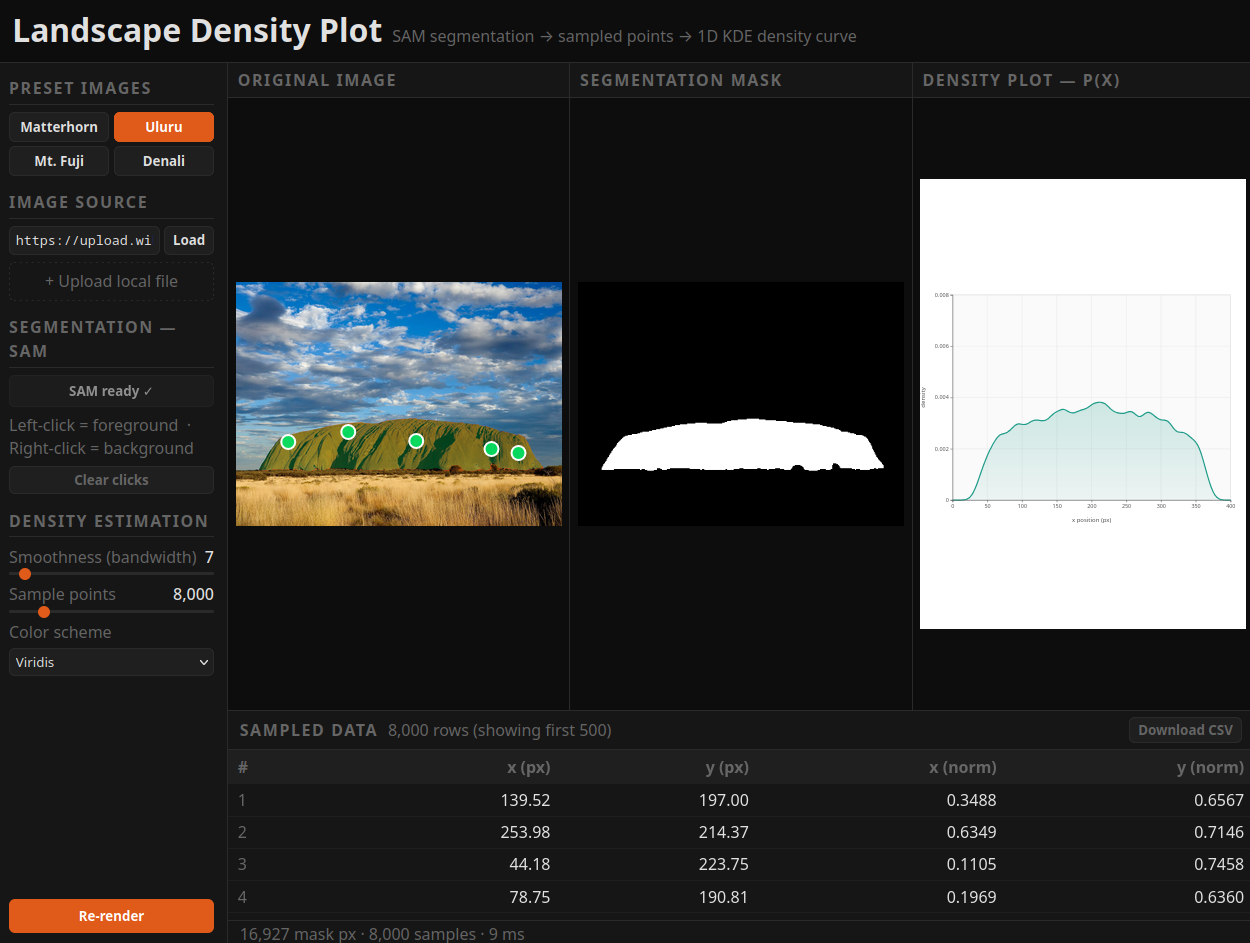Click the x (norm) column header
The height and width of the screenshot is (943, 1250).
pos(963,768)
